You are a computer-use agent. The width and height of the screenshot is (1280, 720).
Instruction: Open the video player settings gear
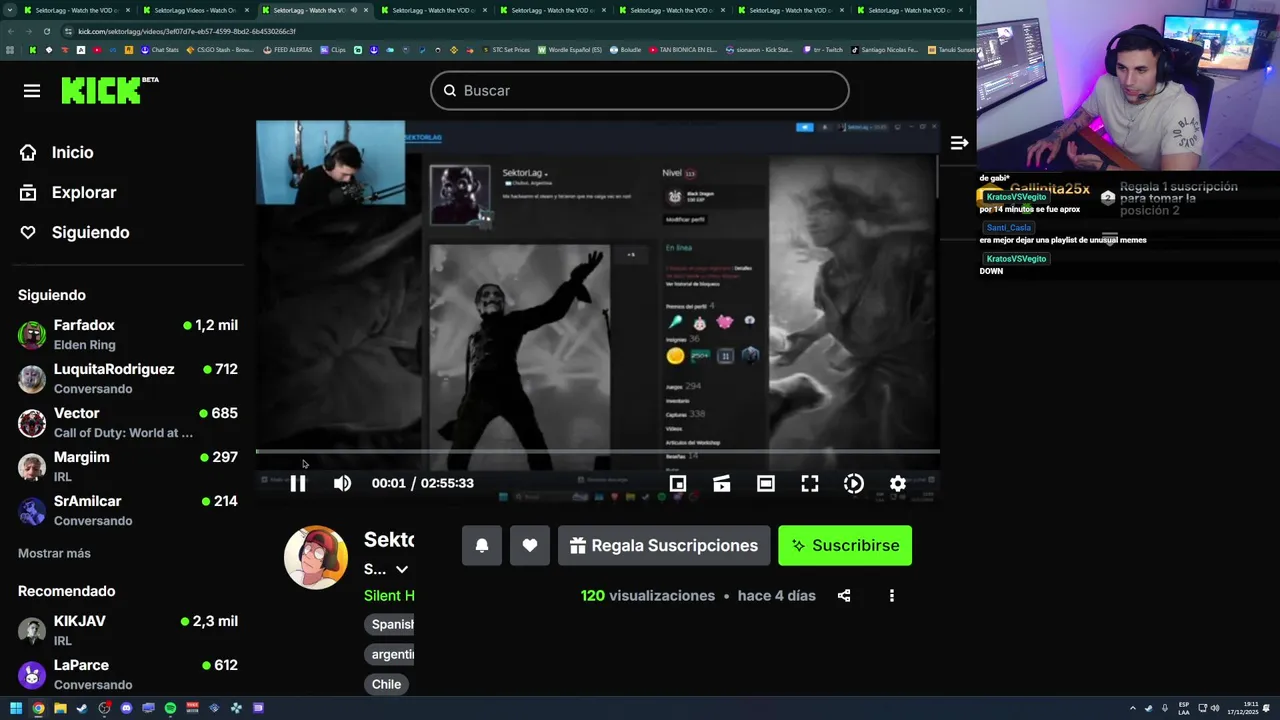click(898, 484)
